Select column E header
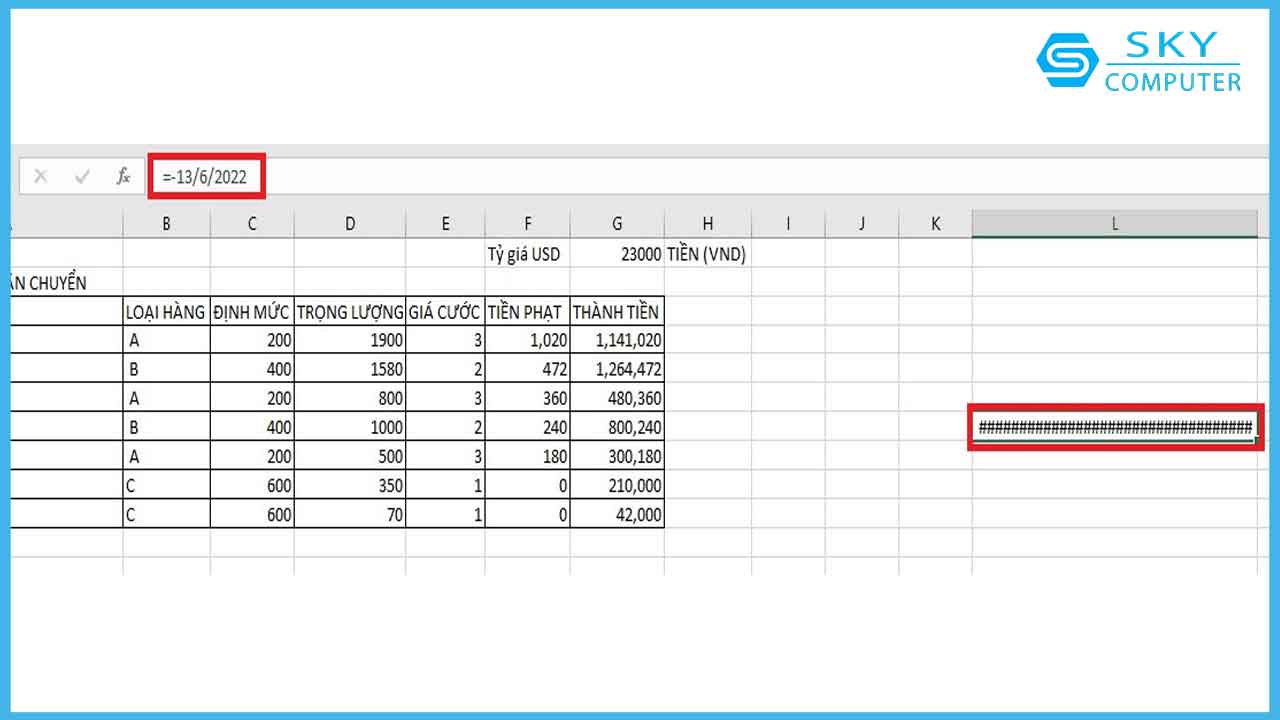Image resolution: width=1280 pixels, height=720 pixels. click(445, 224)
